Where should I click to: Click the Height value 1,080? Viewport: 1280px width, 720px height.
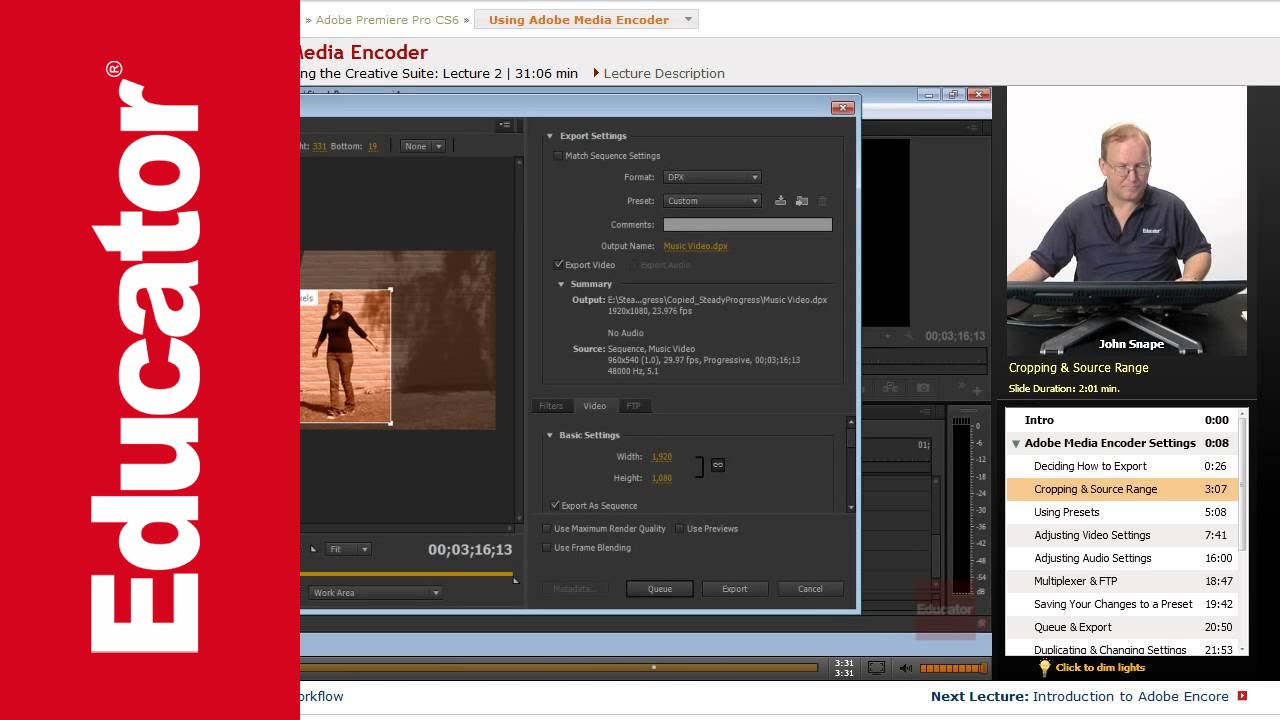662,478
